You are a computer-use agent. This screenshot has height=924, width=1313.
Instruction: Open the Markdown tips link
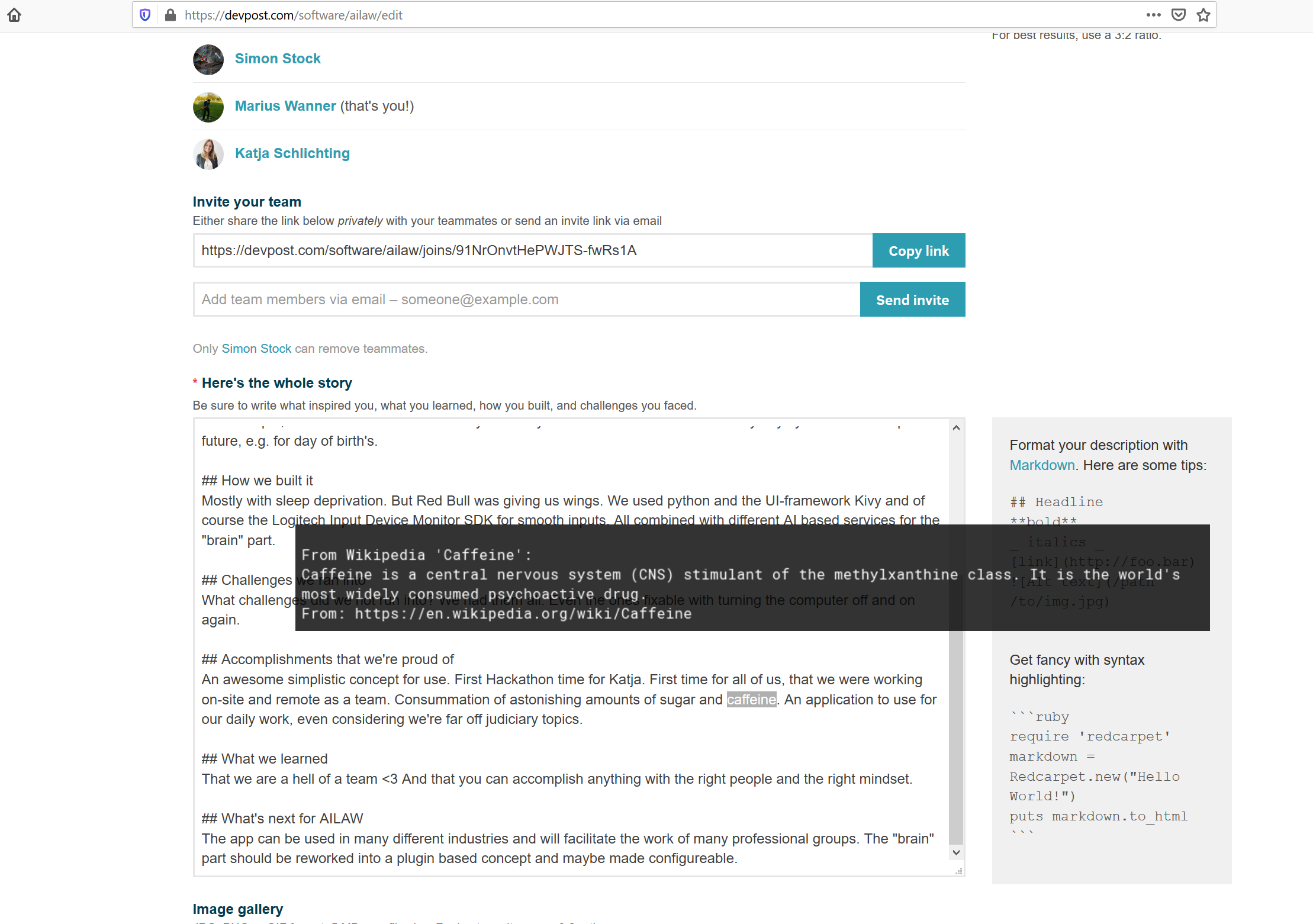1041,465
